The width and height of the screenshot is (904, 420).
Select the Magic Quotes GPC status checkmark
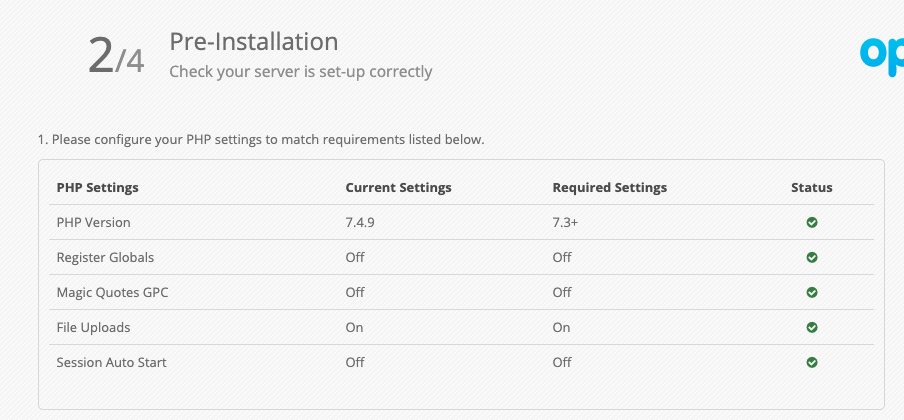click(812, 293)
